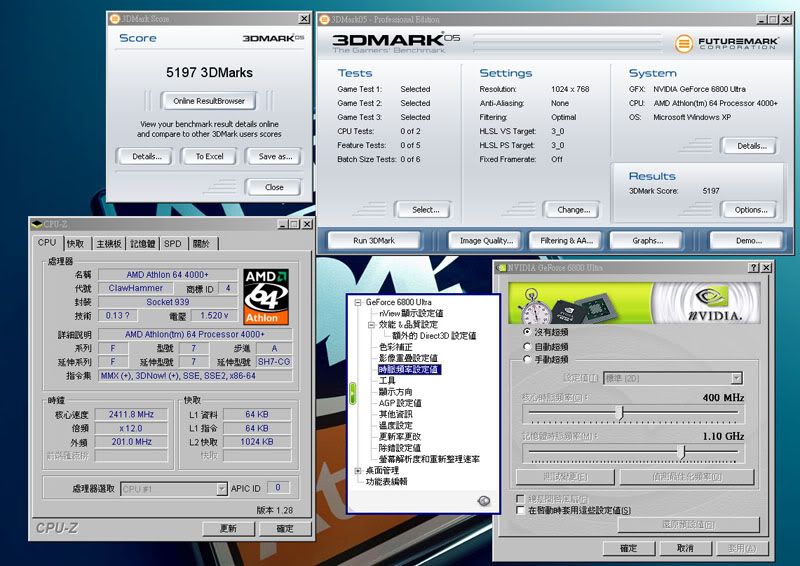Switch to the 快取 tab in CPU-Z

[76, 244]
